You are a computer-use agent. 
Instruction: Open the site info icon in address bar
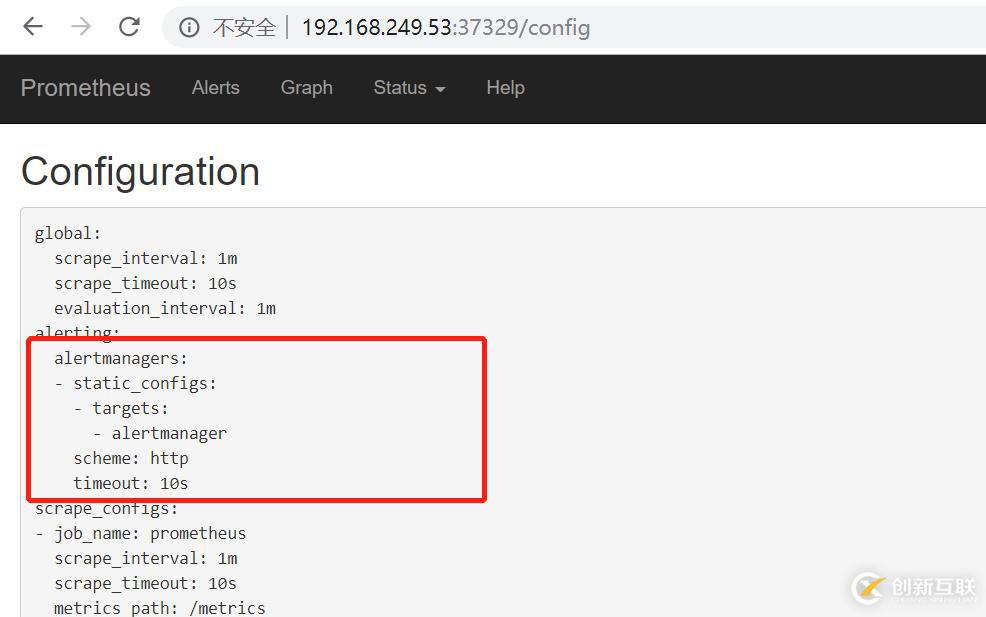pos(189,27)
